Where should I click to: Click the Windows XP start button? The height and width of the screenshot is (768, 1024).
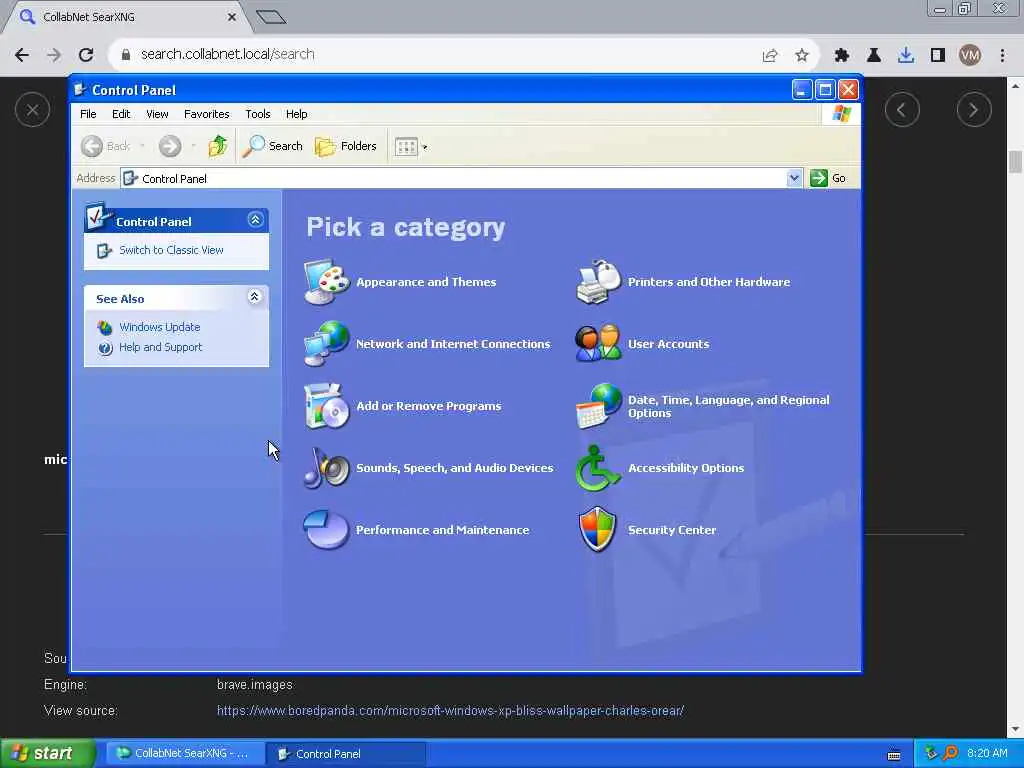[x=48, y=753]
